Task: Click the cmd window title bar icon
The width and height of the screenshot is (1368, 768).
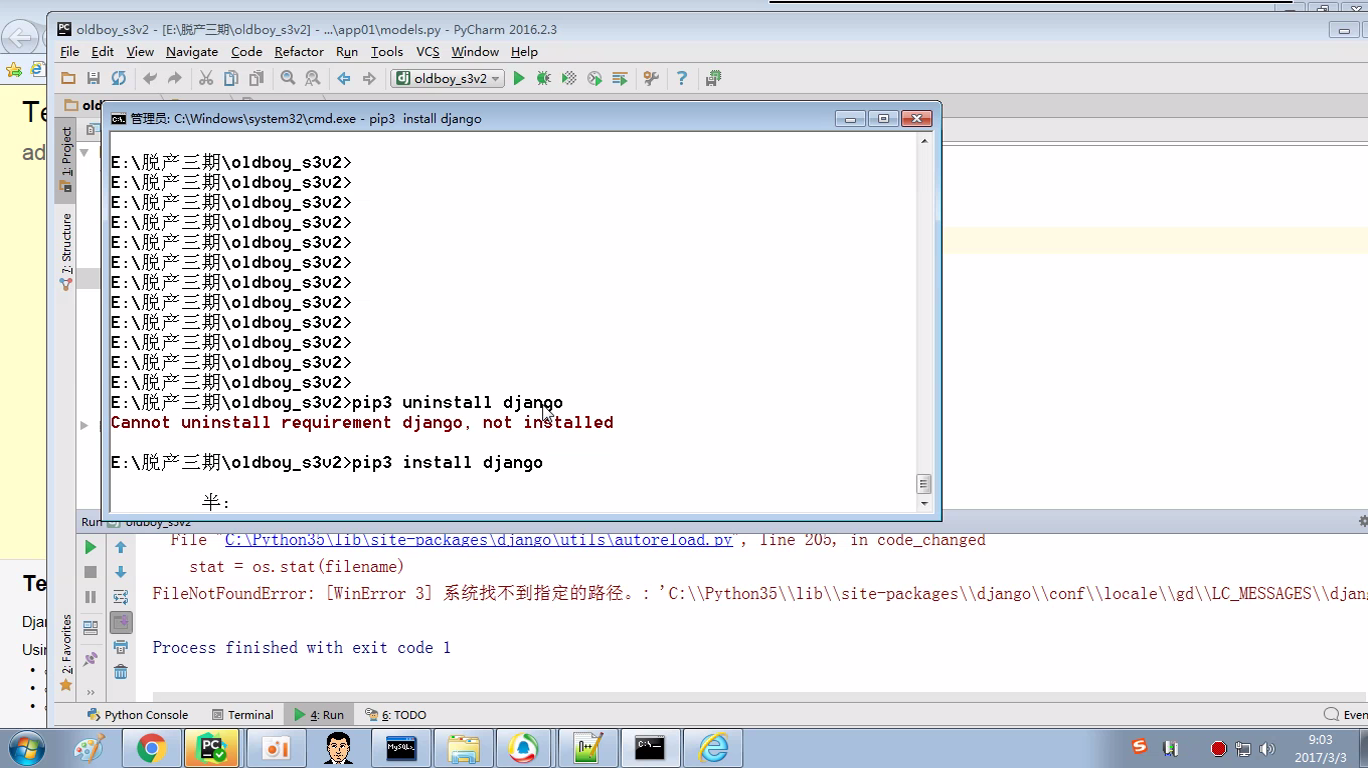Action: 119,118
